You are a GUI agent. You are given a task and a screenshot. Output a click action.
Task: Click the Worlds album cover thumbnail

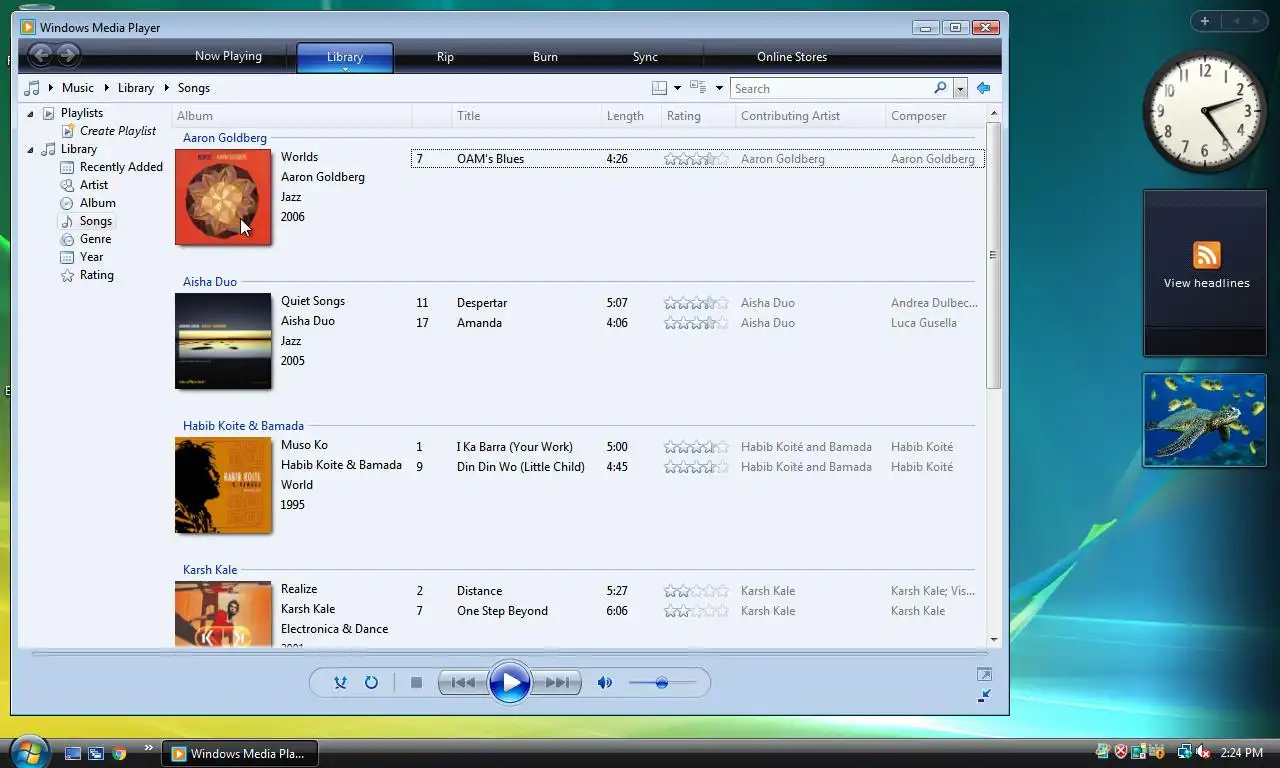click(223, 197)
